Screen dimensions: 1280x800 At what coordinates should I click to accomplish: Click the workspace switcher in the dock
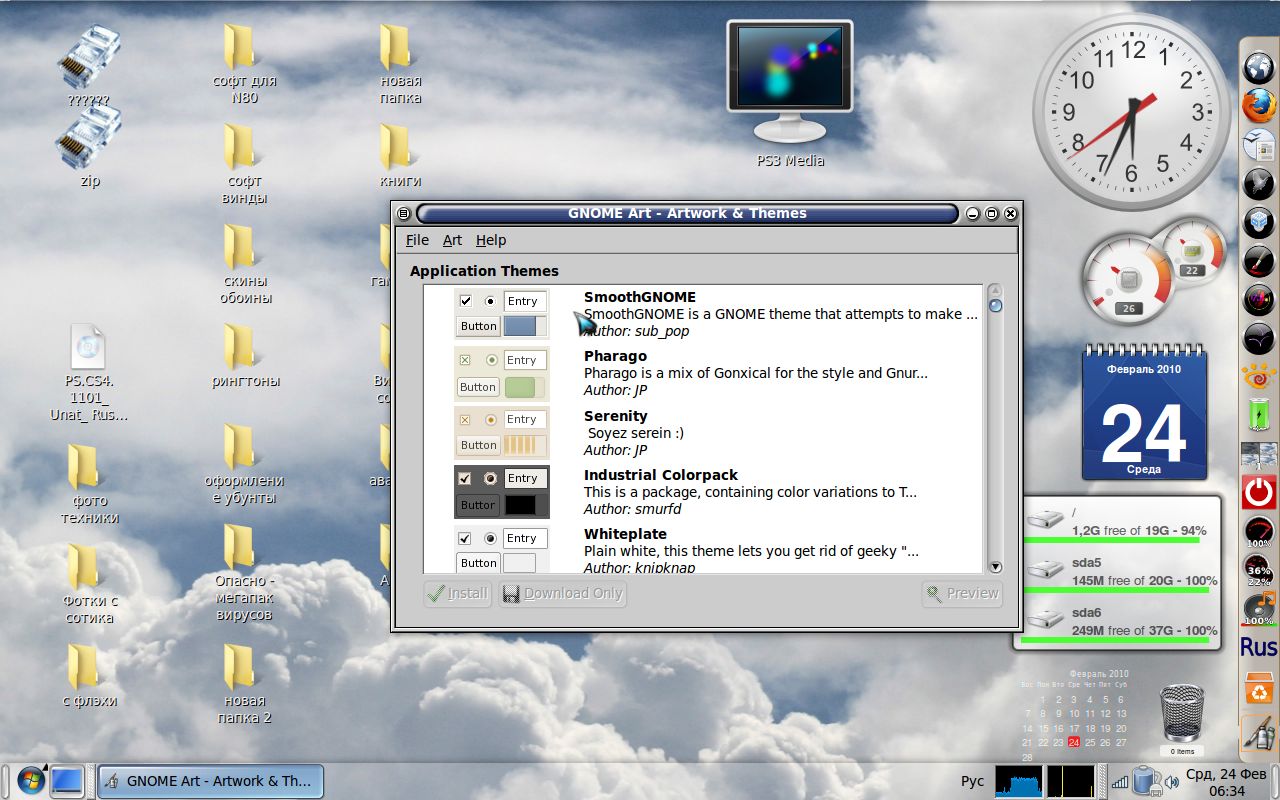(x=1258, y=456)
